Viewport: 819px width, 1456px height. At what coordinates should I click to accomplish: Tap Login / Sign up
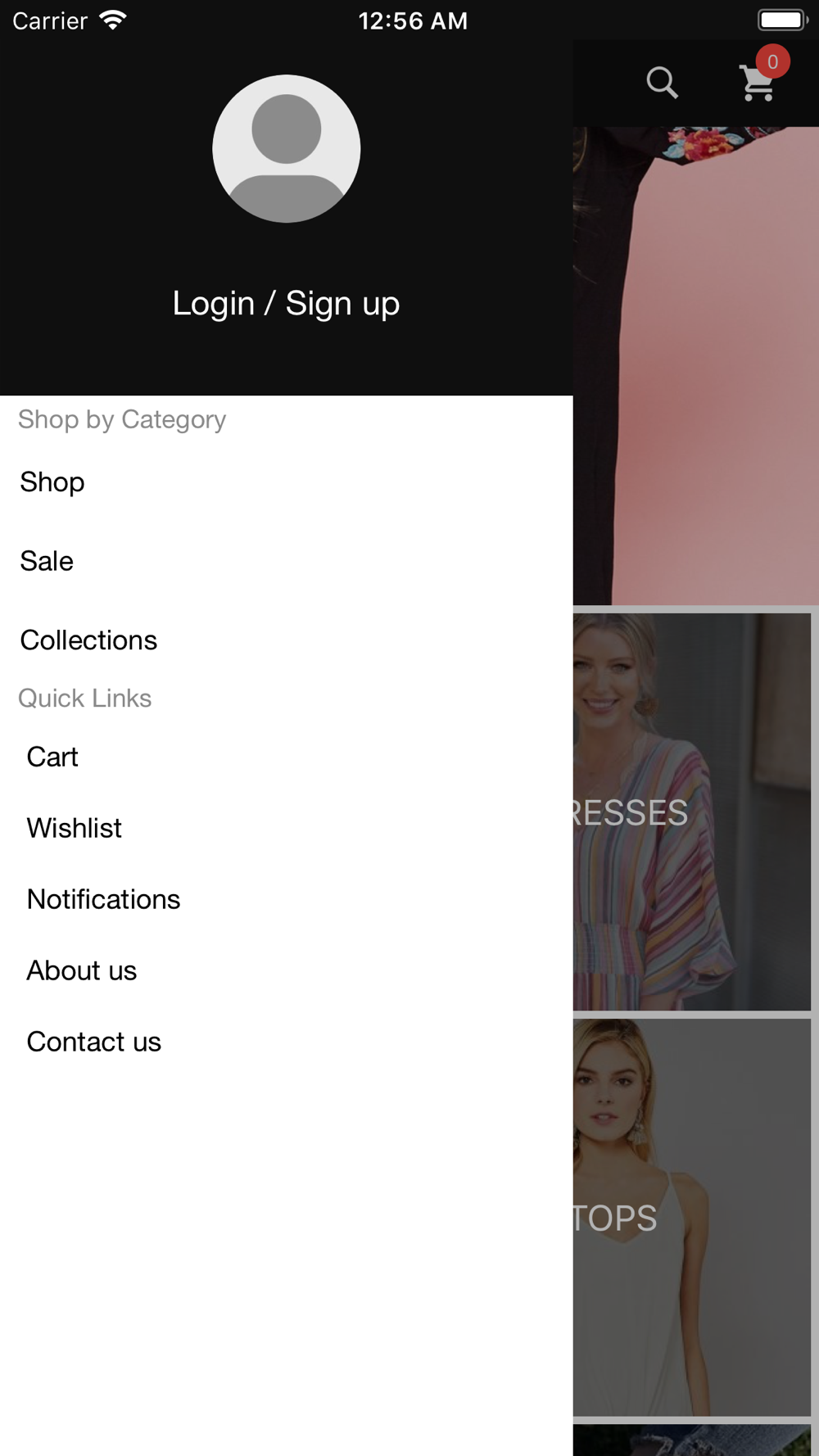(286, 303)
